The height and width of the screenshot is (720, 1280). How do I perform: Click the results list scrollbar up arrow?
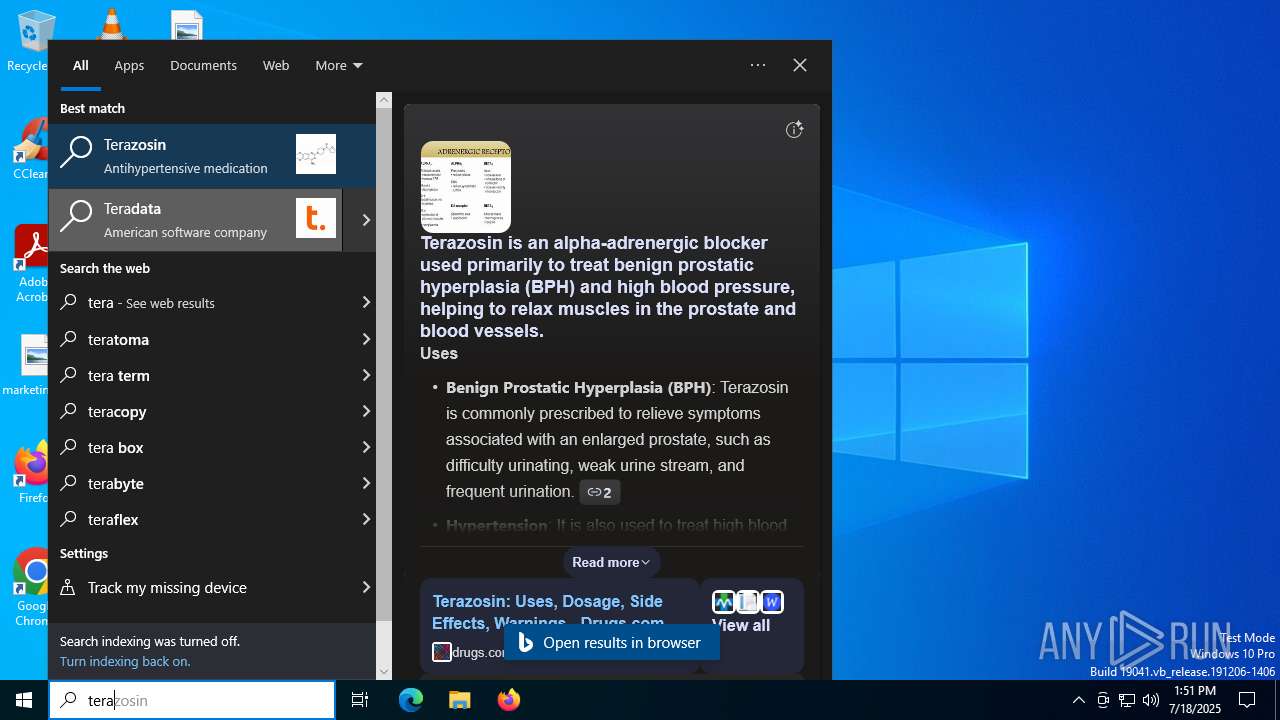pyautogui.click(x=384, y=100)
